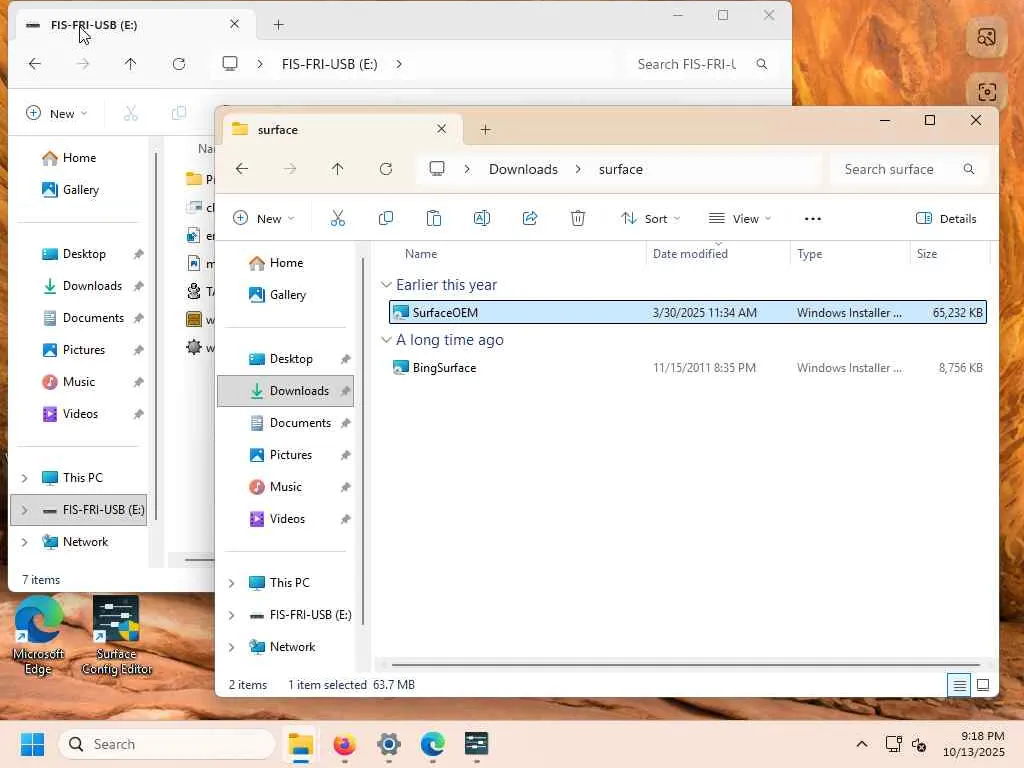Go up a level in FIS-FRI-USB window
Viewport: 1024px width, 768px height.
point(131,64)
